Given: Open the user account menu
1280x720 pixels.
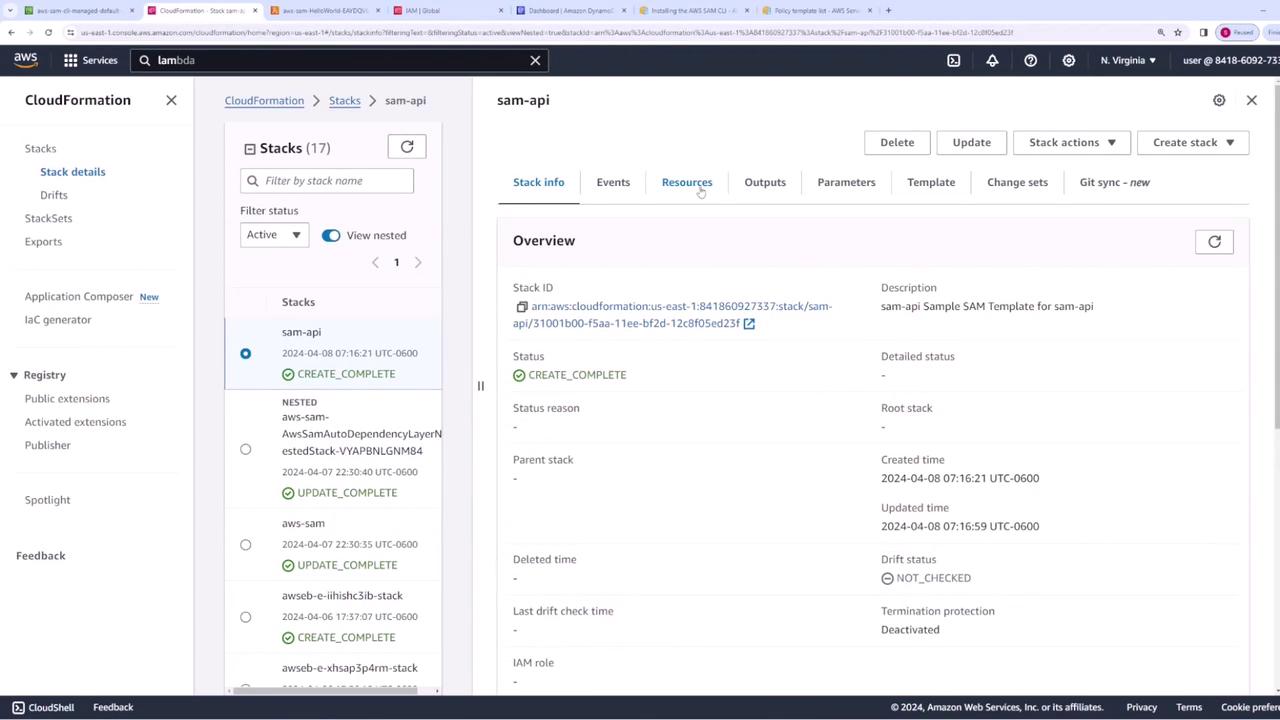Looking at the screenshot, I should click(1231, 60).
